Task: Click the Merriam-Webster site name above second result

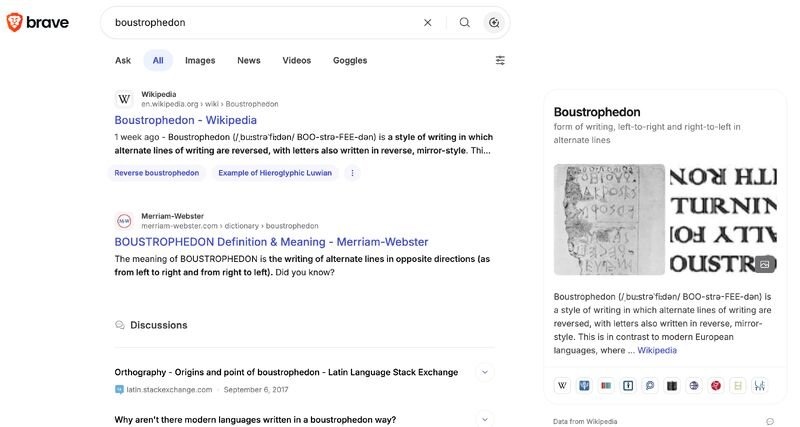Action: [x=172, y=216]
